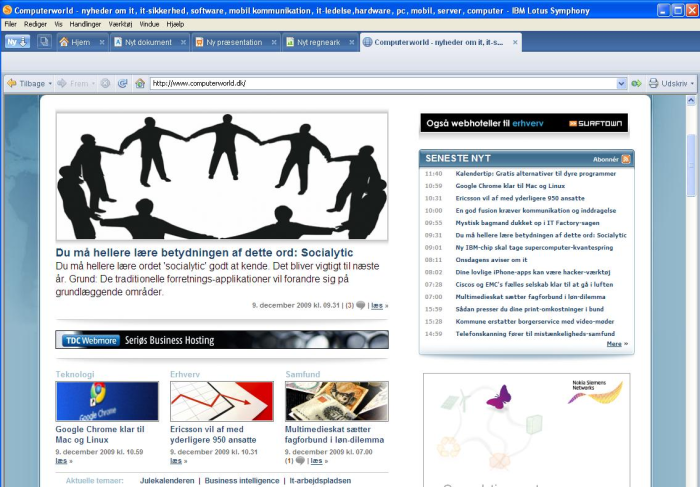Click the Frem forward arrow icon

pyautogui.click(x=62, y=83)
